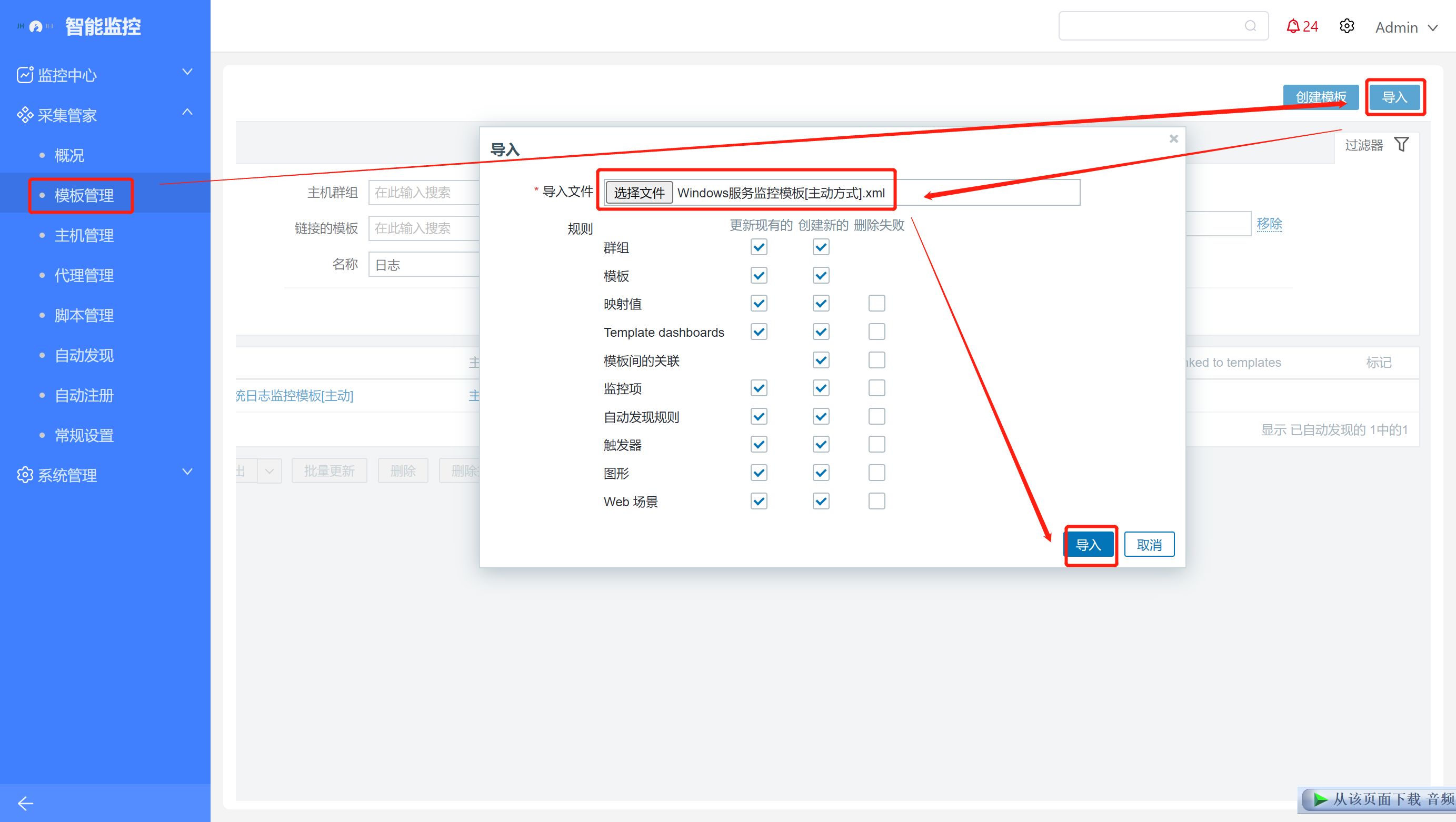This screenshot has width=1456, height=822.
Task: Select 模板管理 in the sidebar
Action: [84, 195]
